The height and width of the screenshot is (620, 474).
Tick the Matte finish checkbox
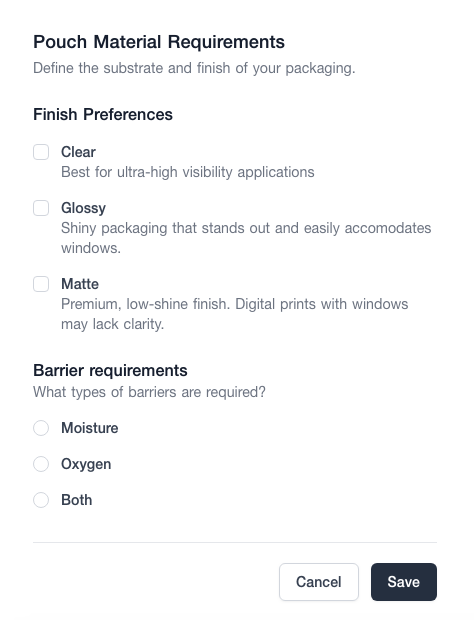pyautogui.click(x=41, y=284)
